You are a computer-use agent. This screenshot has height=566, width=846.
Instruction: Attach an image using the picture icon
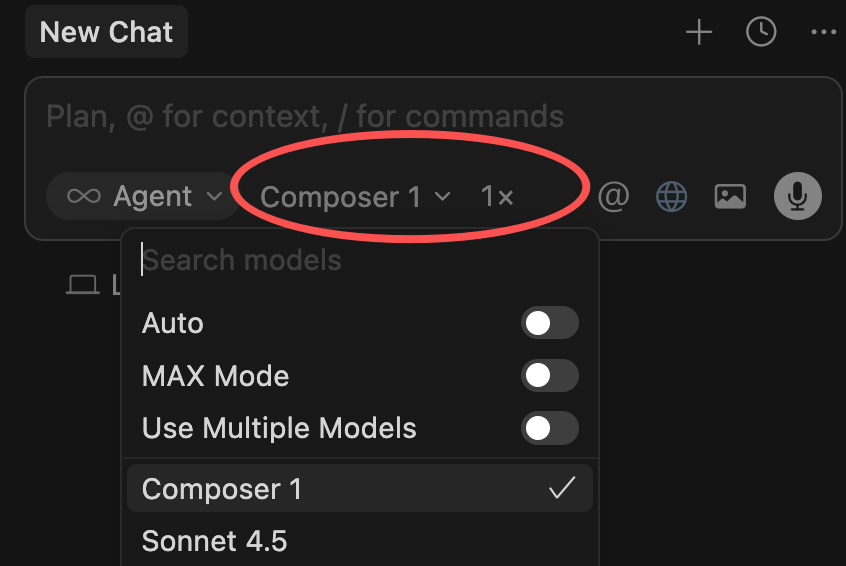730,197
